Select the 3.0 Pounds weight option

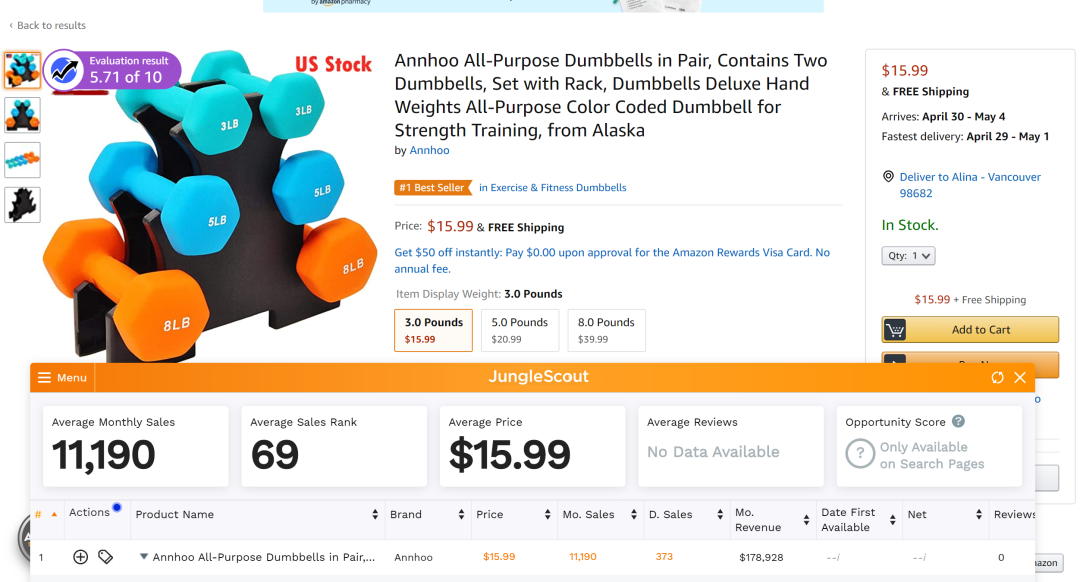[x=433, y=330]
